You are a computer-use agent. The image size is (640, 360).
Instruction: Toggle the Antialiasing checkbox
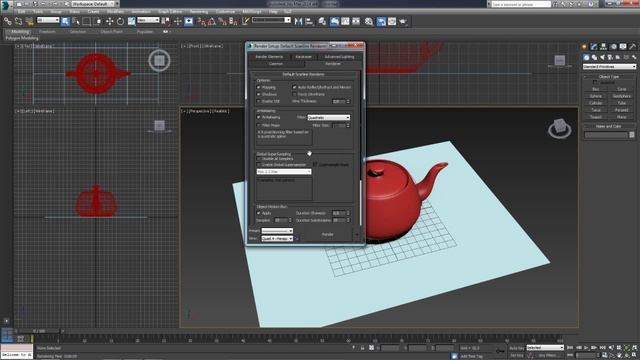tap(258, 118)
